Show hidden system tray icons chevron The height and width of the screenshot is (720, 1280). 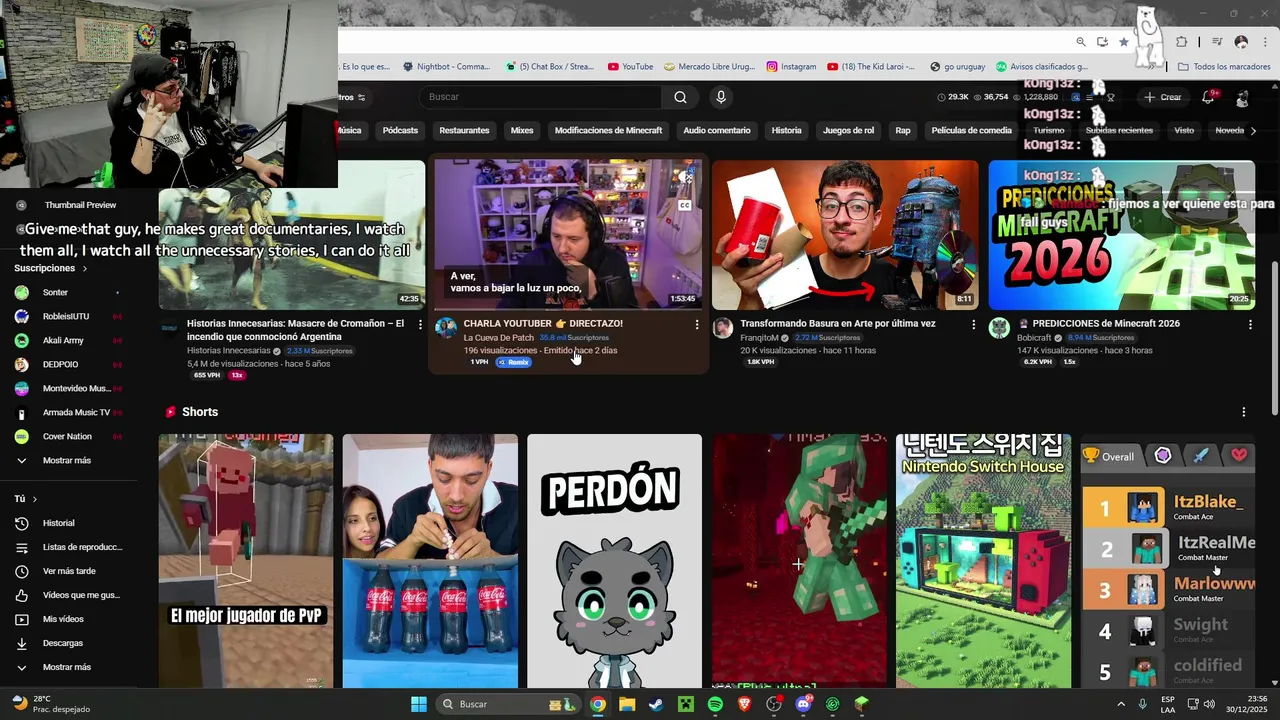coord(1123,704)
